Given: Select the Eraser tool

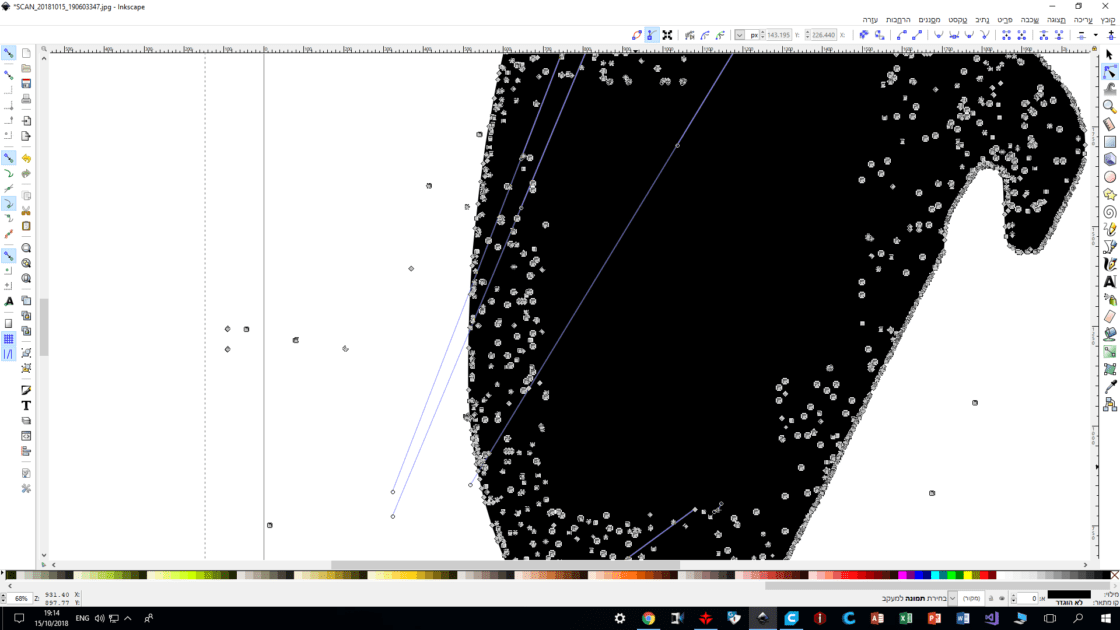Looking at the screenshot, I should [x=1109, y=316].
